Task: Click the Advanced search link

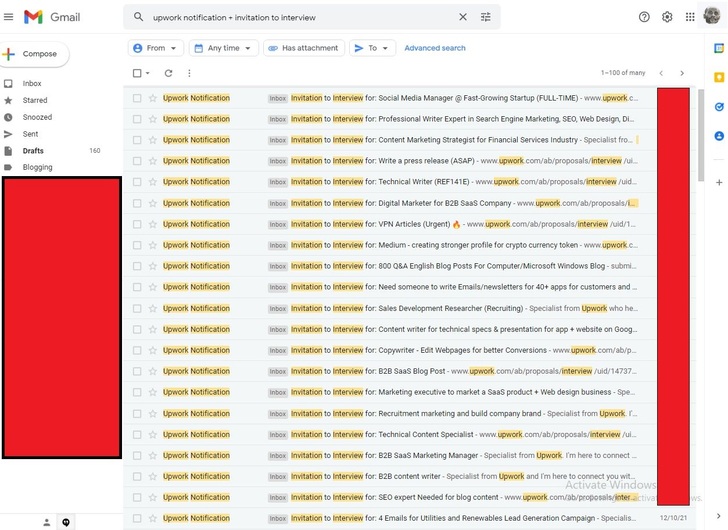Action: click(435, 48)
